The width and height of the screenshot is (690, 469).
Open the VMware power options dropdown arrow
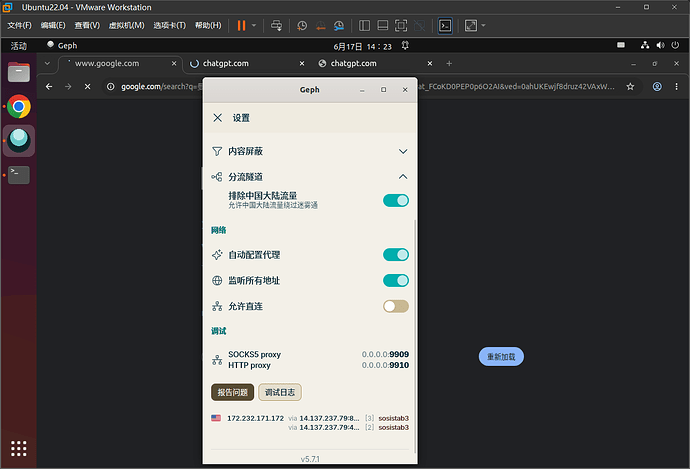tap(254, 26)
